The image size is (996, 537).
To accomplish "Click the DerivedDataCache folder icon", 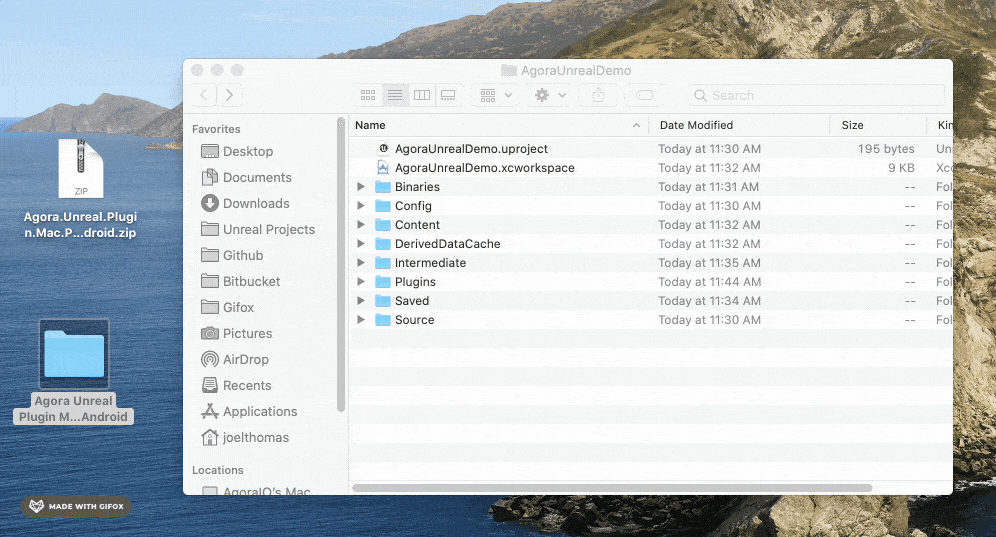I will click(x=383, y=244).
